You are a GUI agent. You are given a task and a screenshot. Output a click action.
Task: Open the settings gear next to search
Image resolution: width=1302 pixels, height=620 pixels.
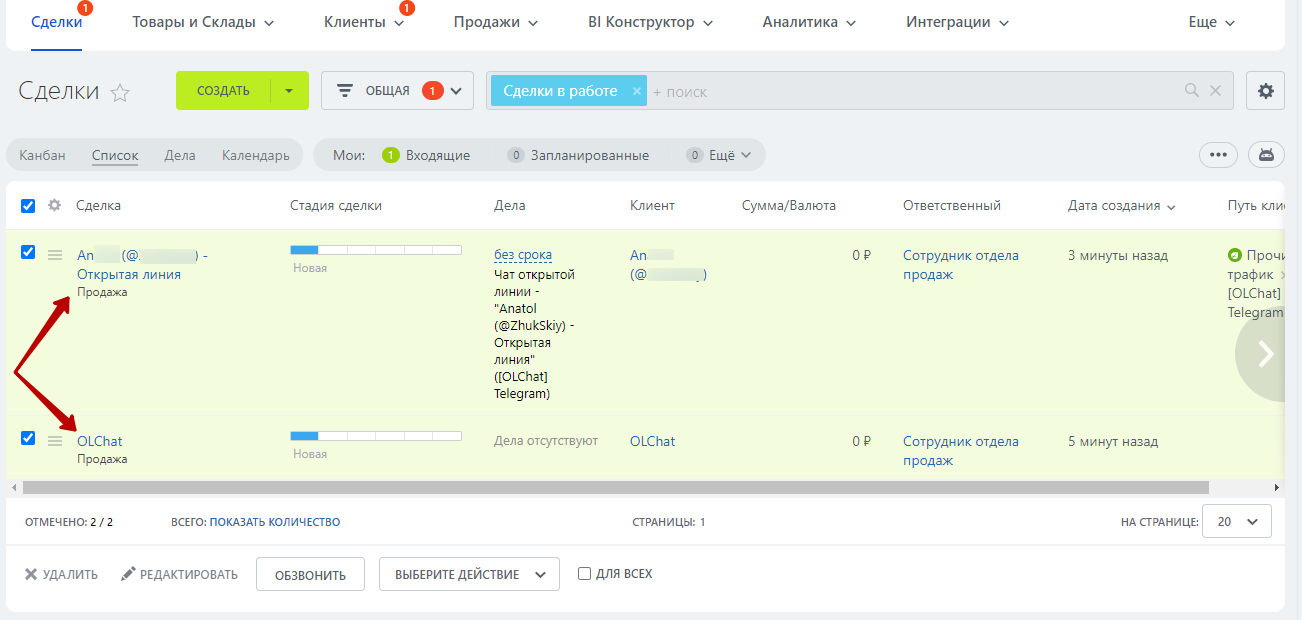point(1266,91)
